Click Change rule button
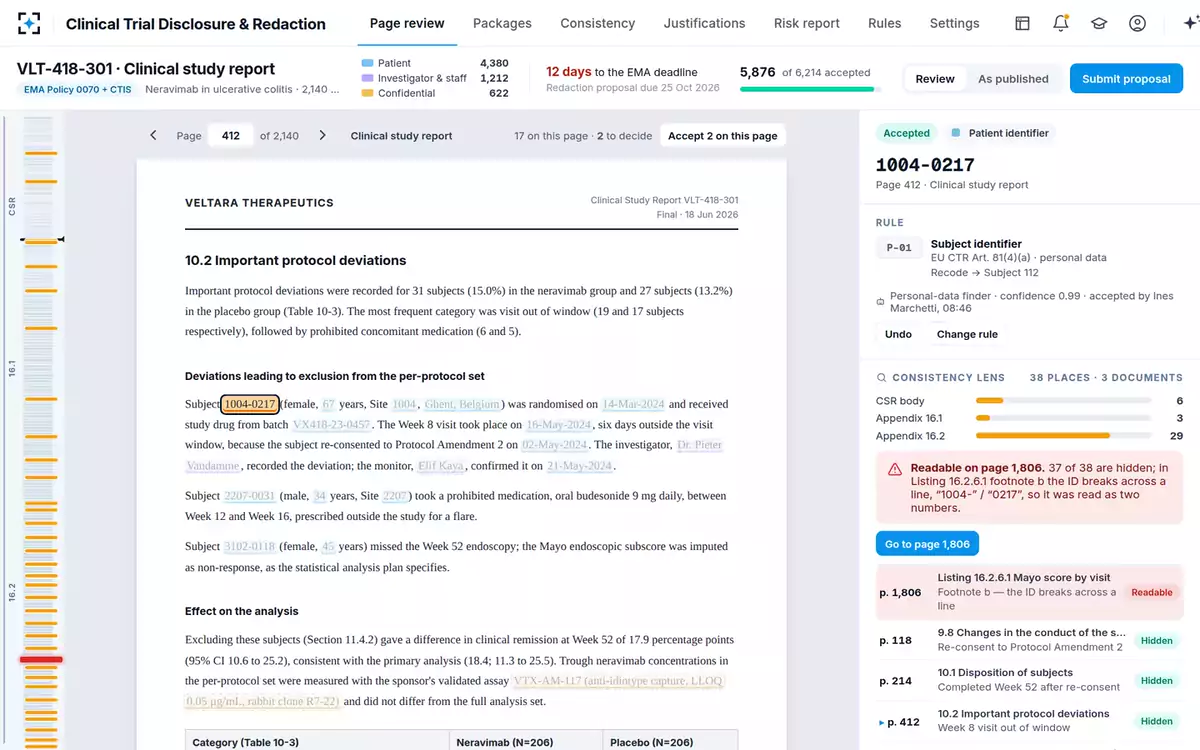Screen dimensions: 1200x750 click(967, 334)
